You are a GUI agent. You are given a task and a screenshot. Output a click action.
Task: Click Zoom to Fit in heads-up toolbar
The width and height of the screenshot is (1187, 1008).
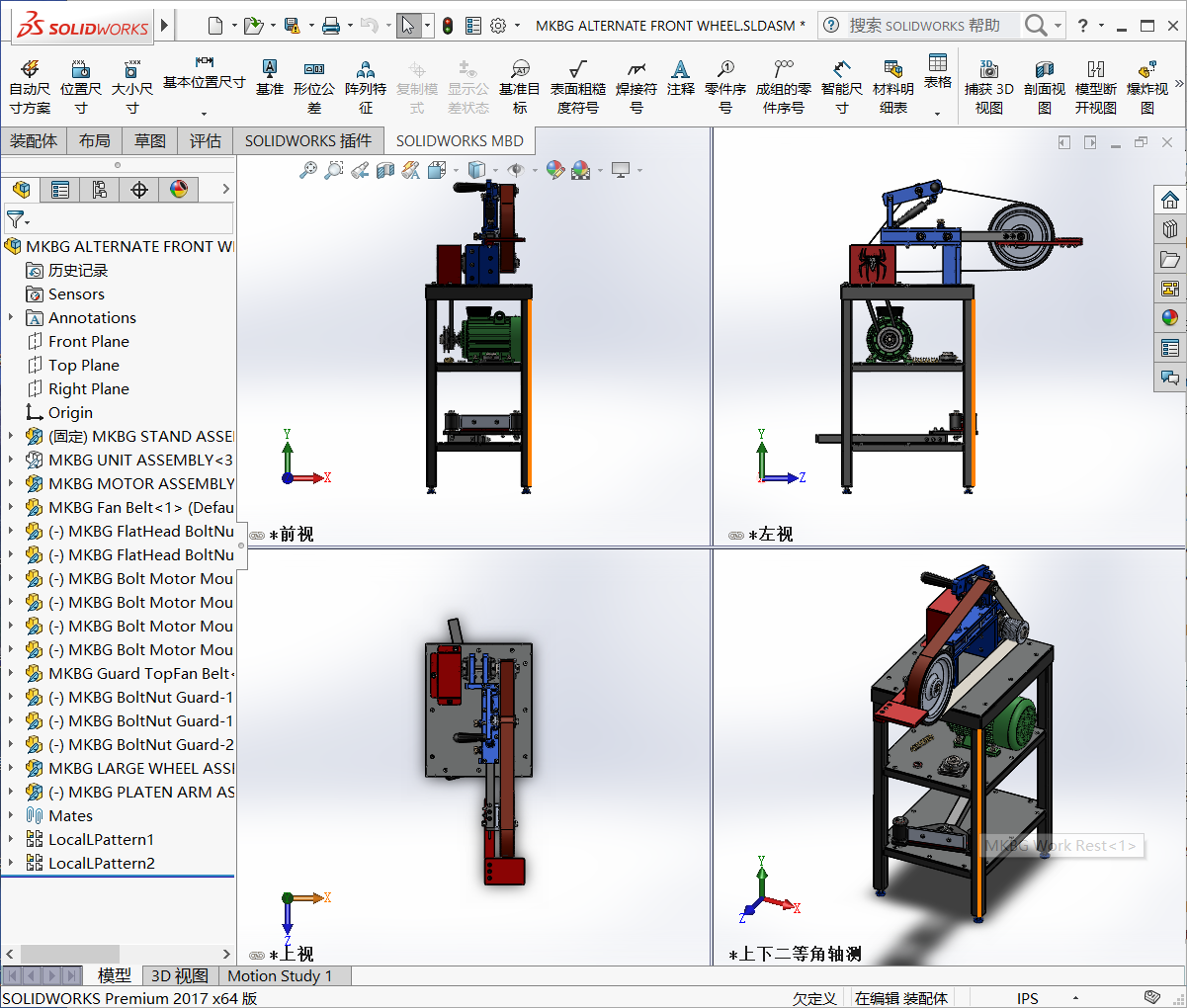coord(308,170)
